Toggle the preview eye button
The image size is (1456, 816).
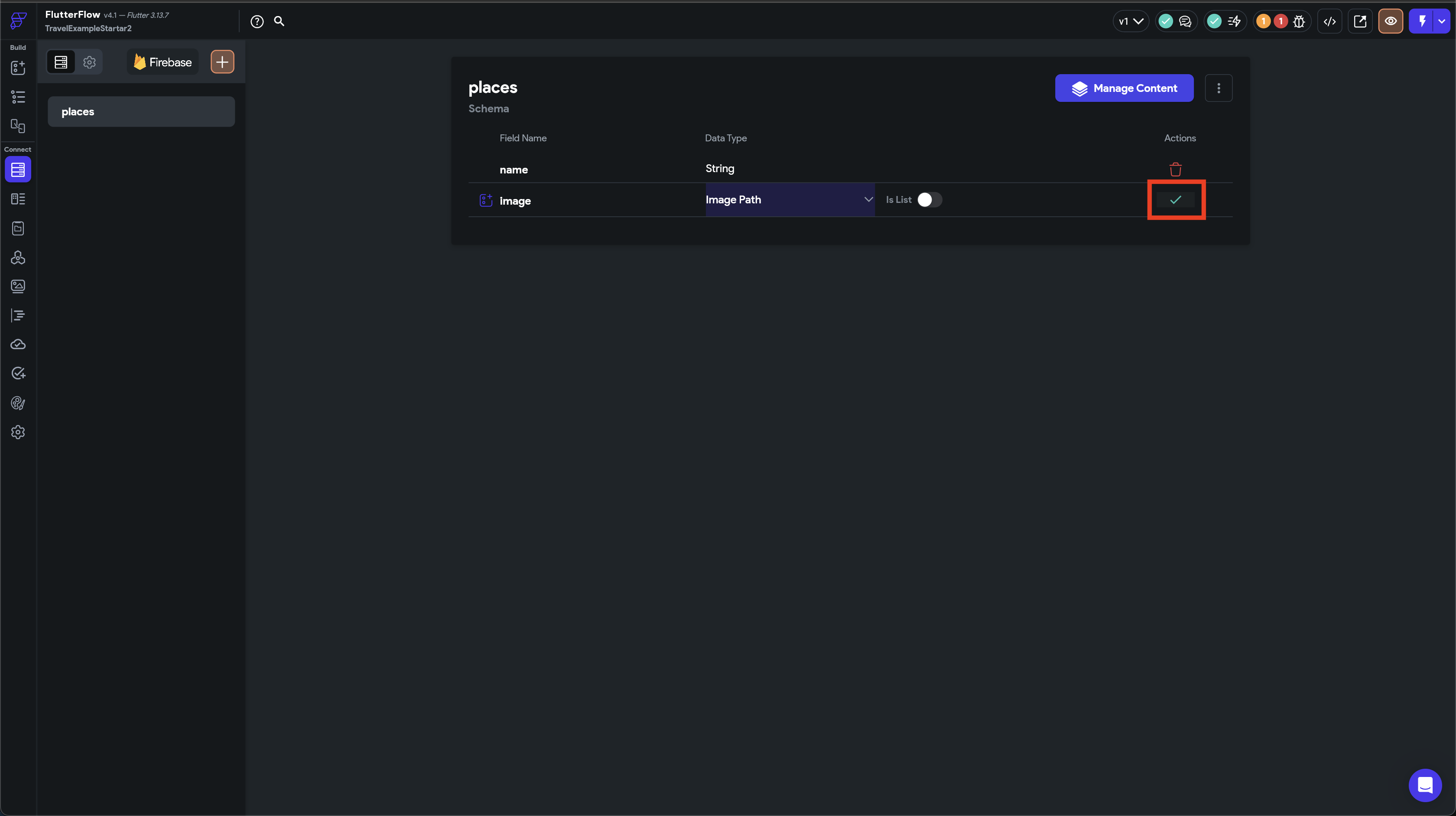tap(1391, 22)
